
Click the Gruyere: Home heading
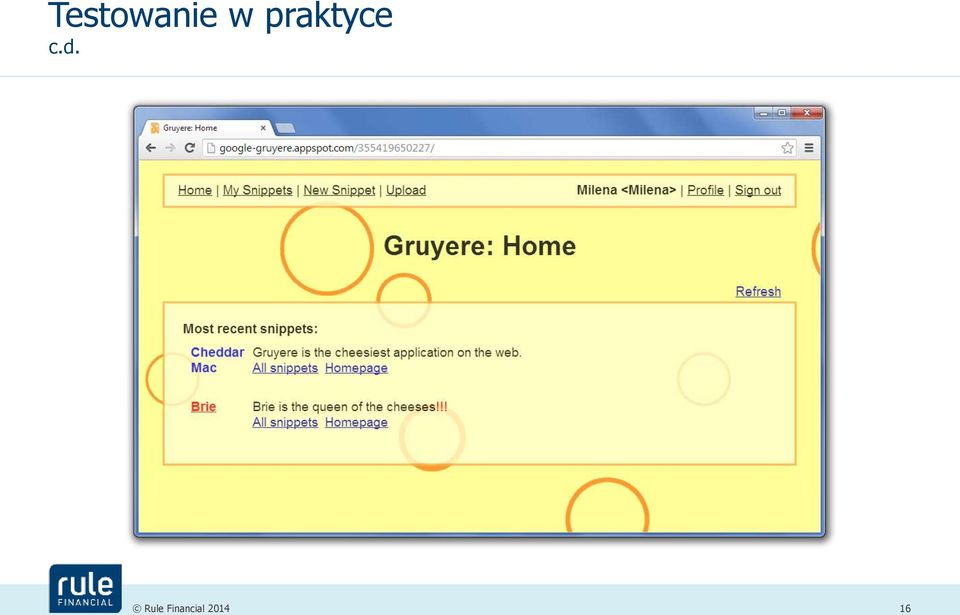[480, 246]
